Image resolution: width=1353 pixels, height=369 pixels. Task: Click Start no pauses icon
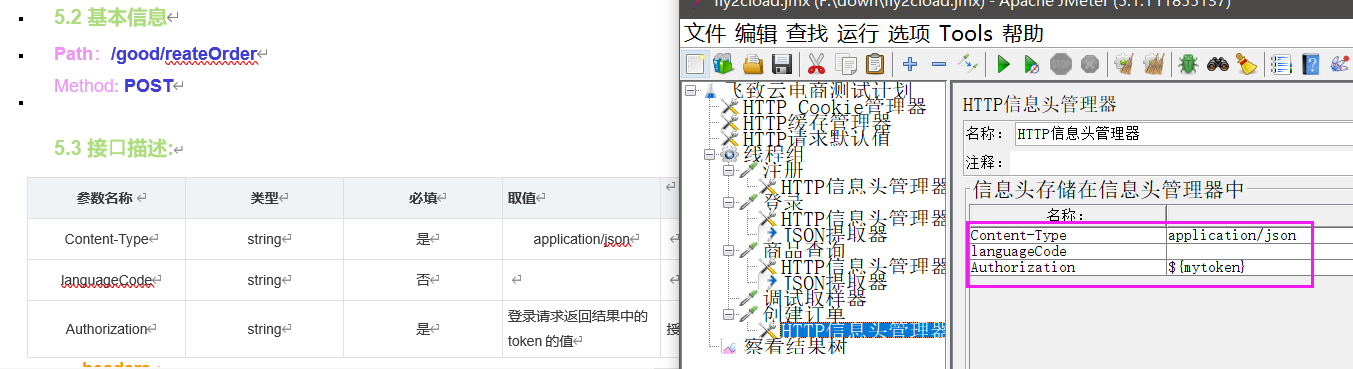[1032, 65]
